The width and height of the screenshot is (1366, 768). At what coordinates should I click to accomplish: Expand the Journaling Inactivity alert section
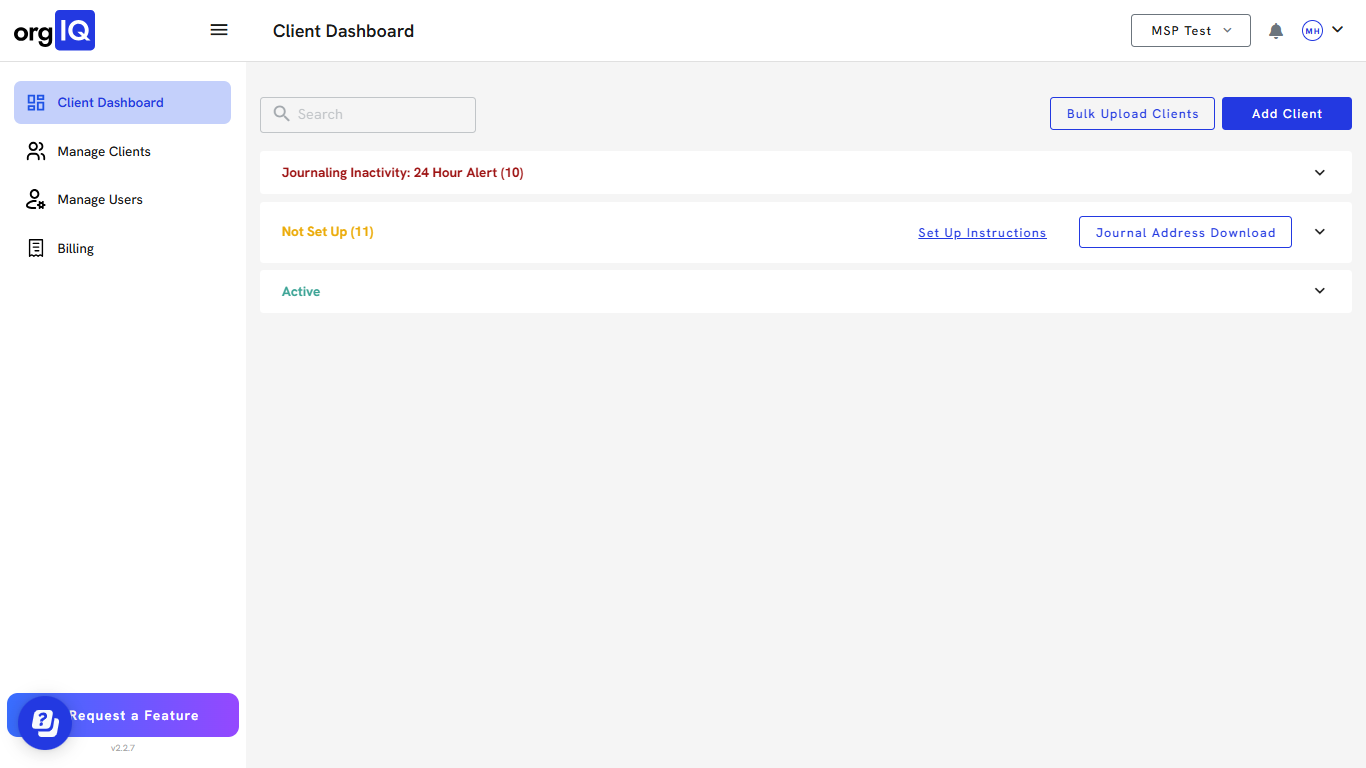pos(1319,173)
